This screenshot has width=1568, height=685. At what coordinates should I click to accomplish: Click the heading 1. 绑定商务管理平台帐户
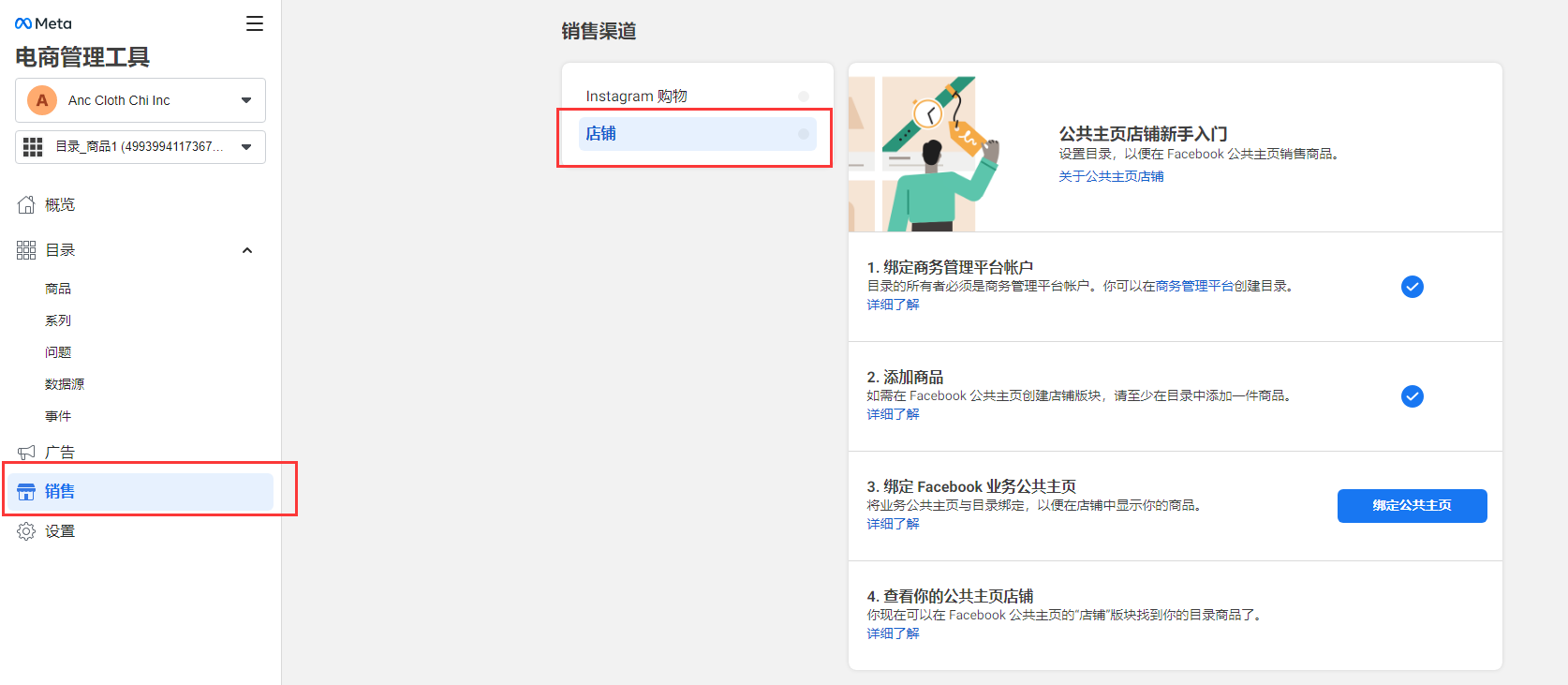point(950,267)
